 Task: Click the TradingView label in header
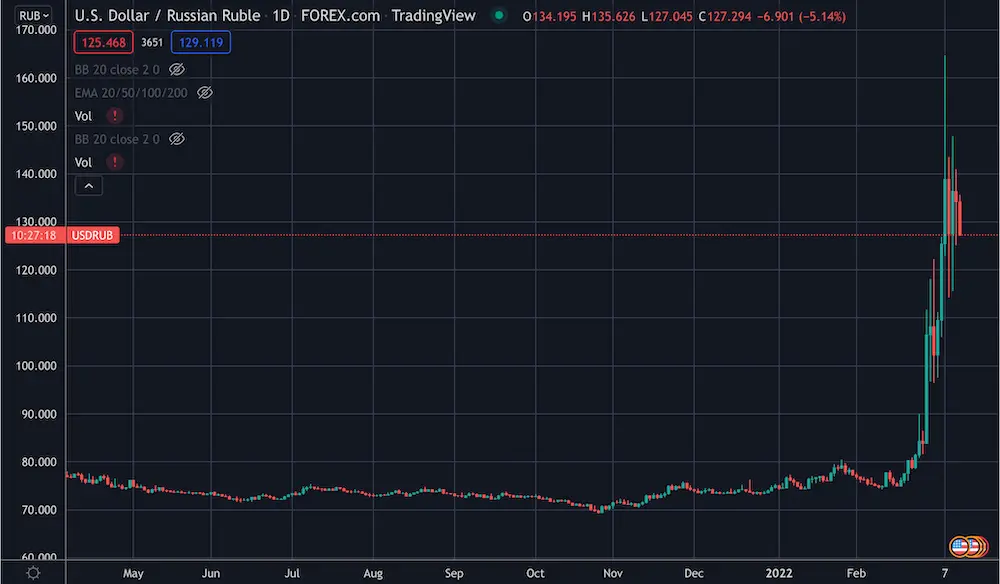(x=434, y=16)
